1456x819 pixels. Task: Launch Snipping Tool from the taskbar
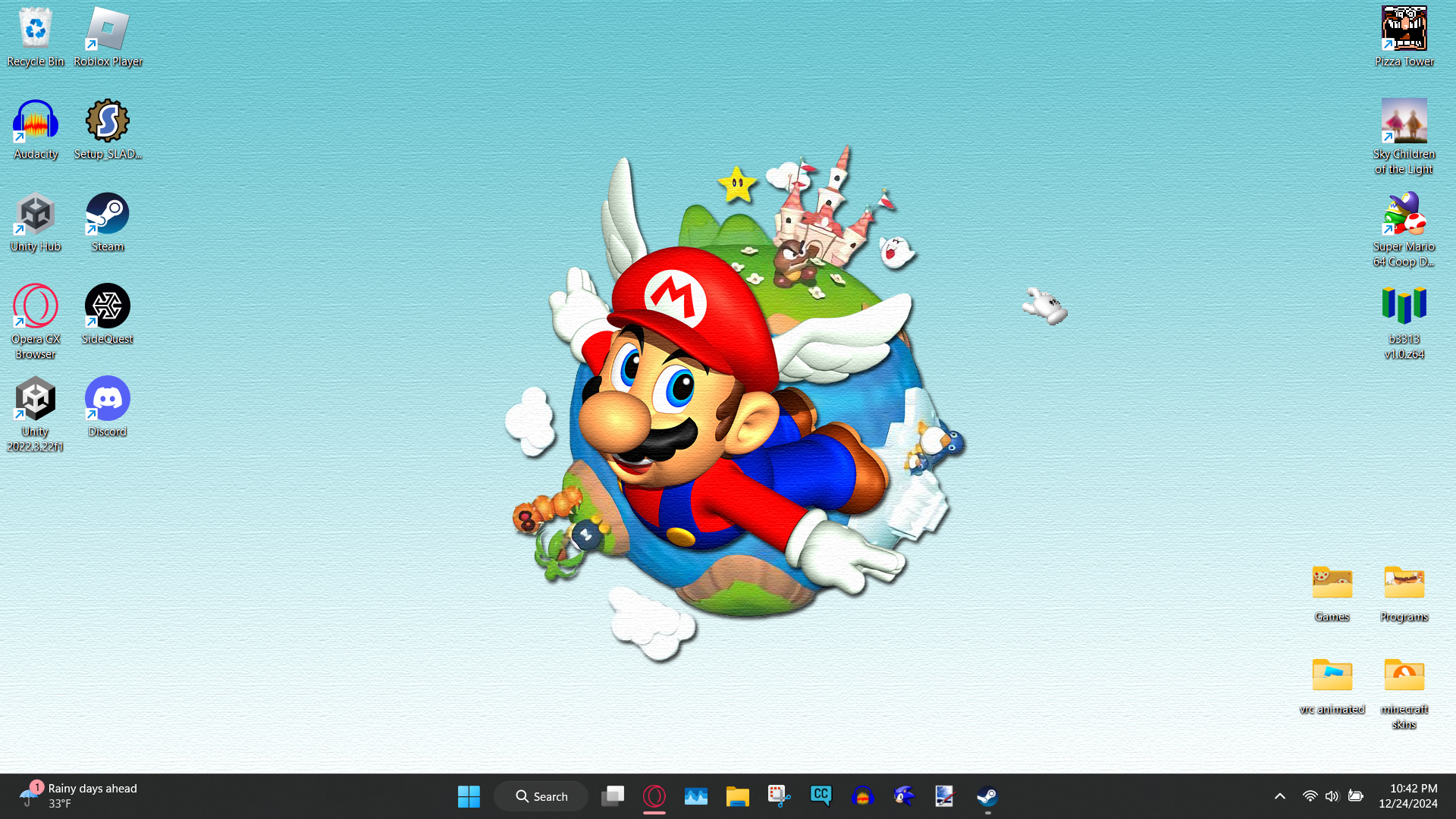tap(780, 796)
